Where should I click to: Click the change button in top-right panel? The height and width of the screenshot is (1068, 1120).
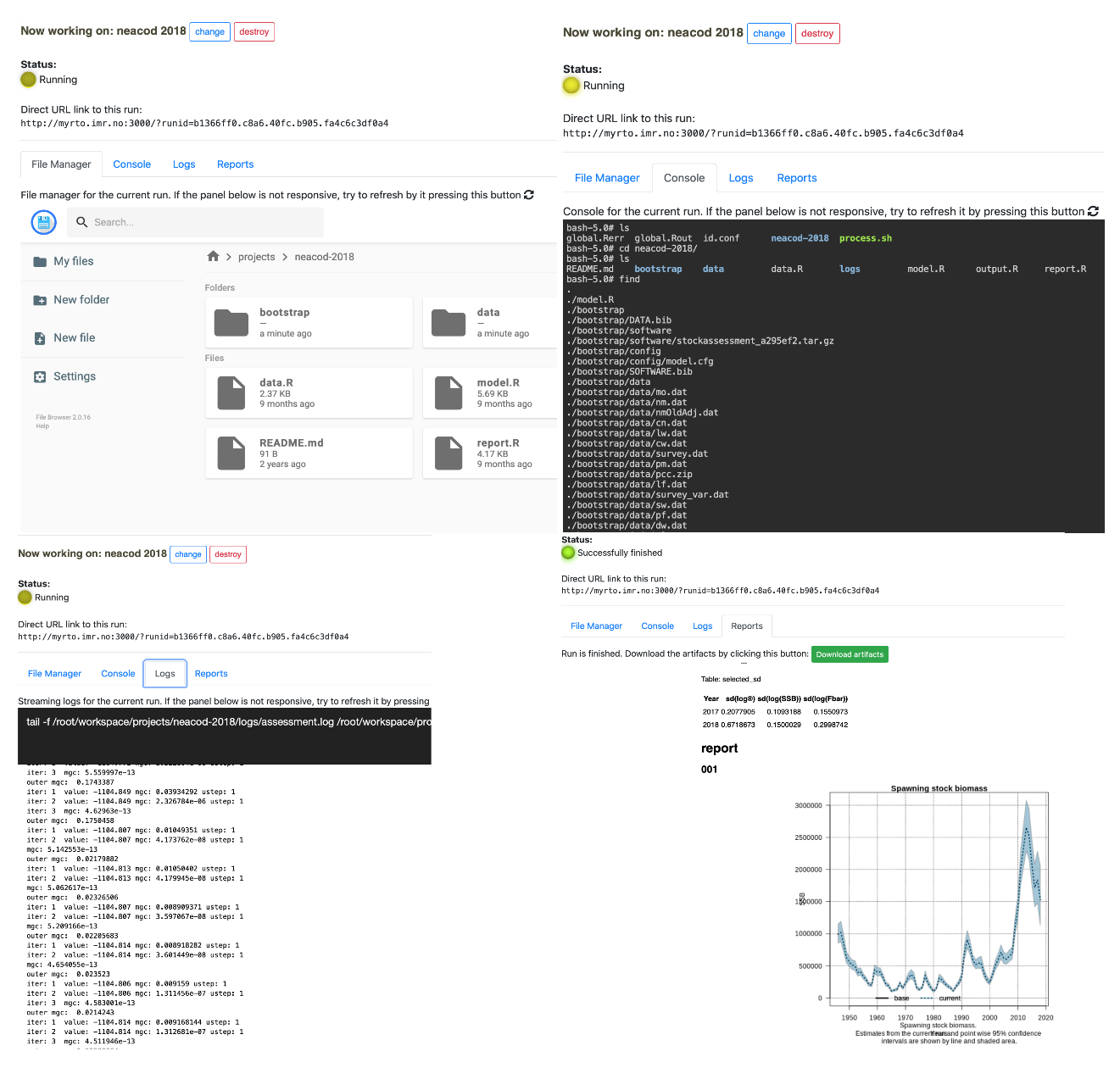coord(768,34)
